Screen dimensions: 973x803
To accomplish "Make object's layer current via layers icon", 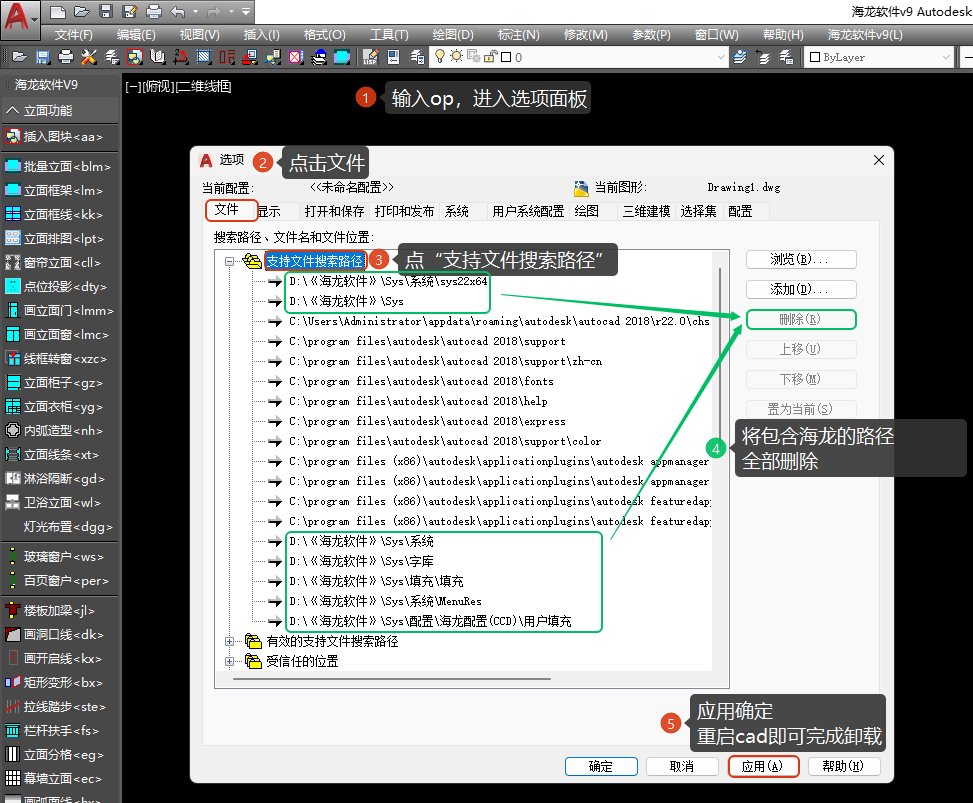I will (x=740, y=57).
